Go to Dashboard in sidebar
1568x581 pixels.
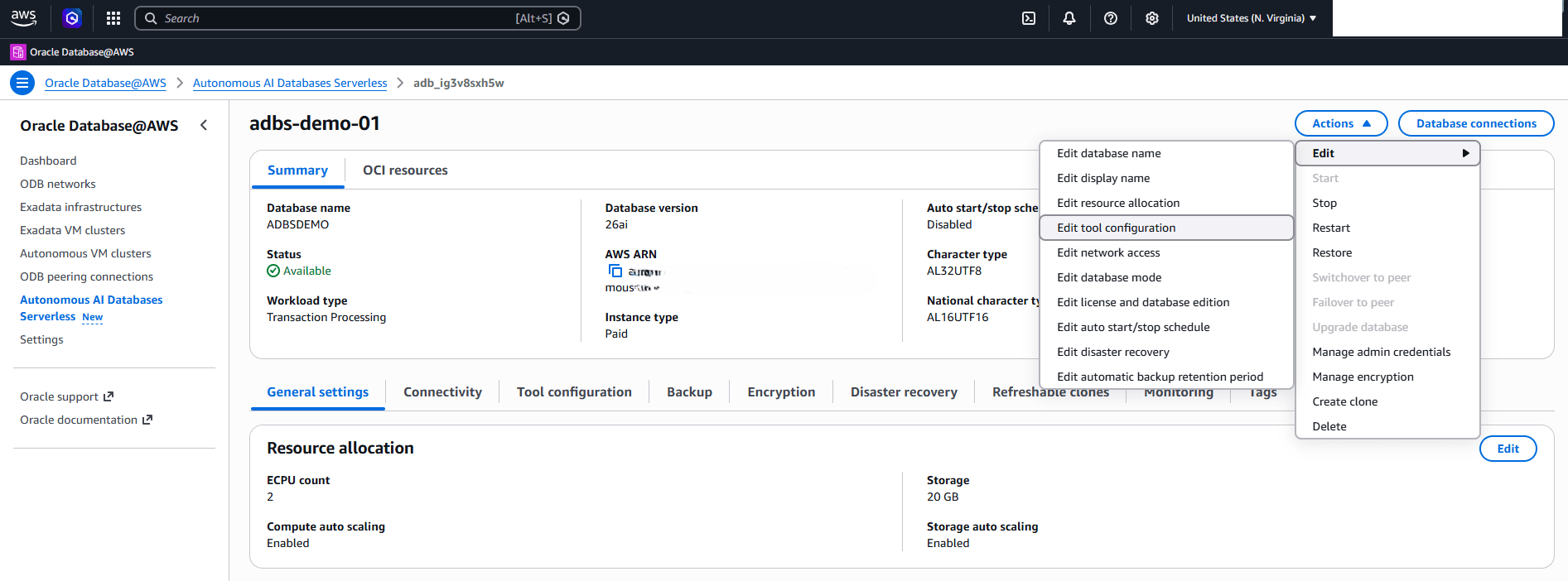(x=48, y=161)
